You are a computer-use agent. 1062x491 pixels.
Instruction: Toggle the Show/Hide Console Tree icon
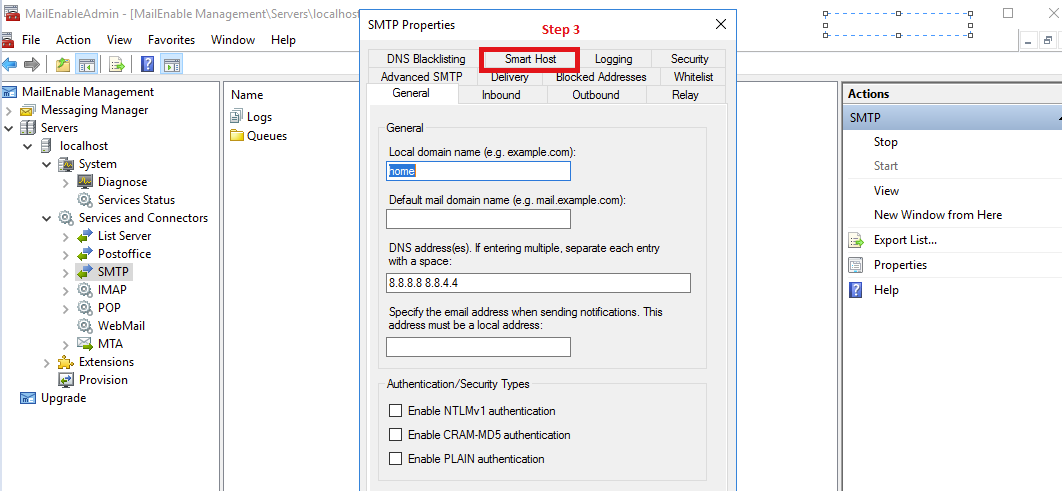[86, 65]
